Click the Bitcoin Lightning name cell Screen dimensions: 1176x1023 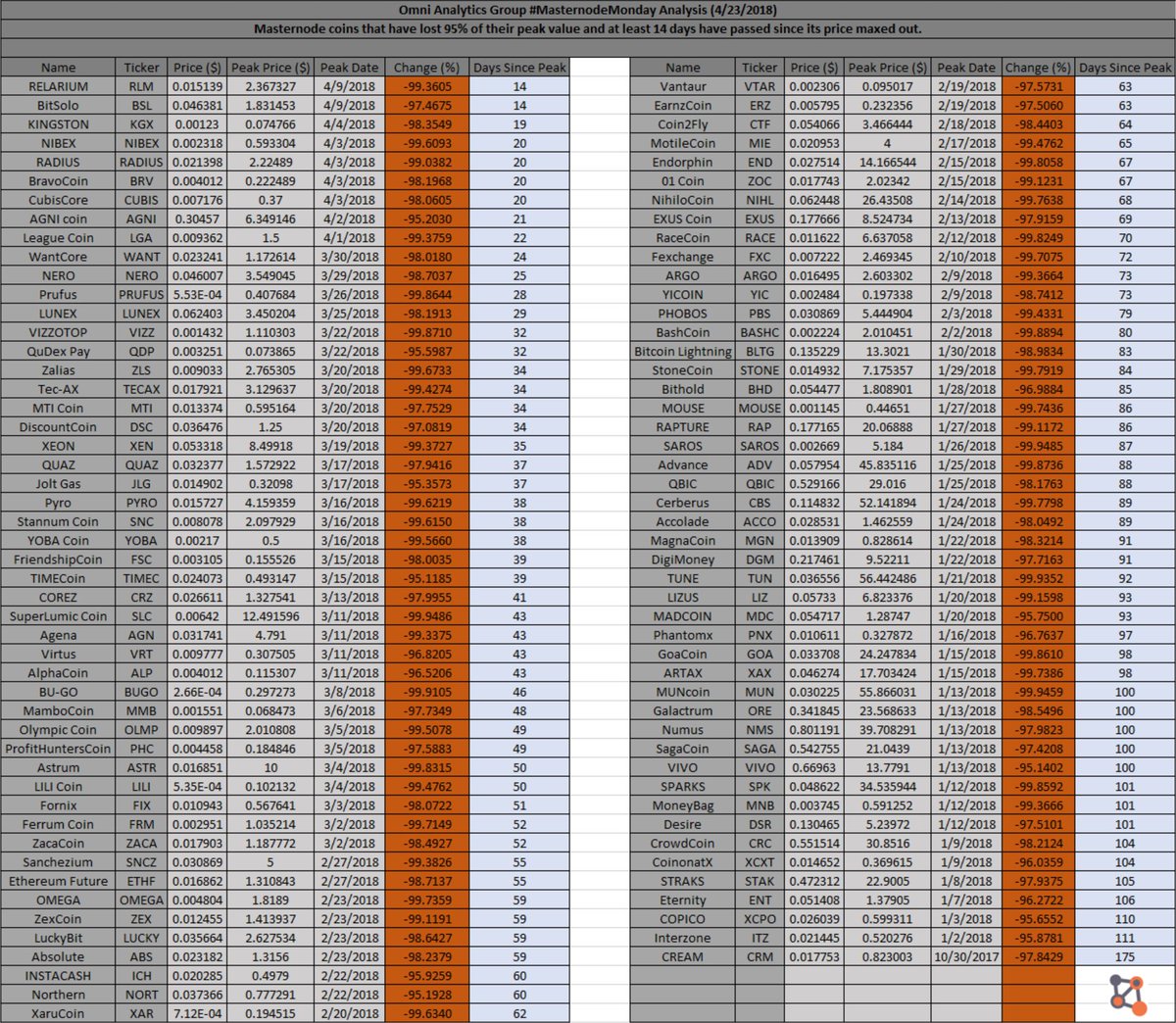click(683, 352)
